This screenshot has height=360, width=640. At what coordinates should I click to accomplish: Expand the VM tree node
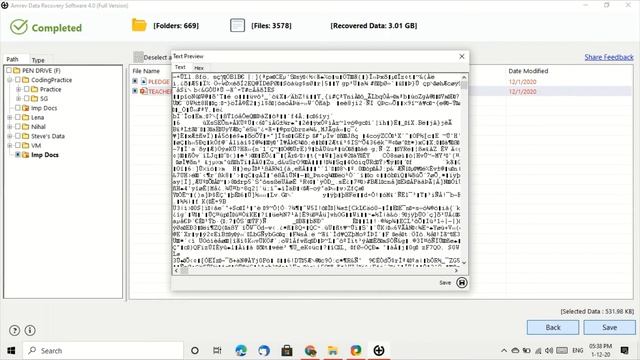pyautogui.click(x=10, y=145)
